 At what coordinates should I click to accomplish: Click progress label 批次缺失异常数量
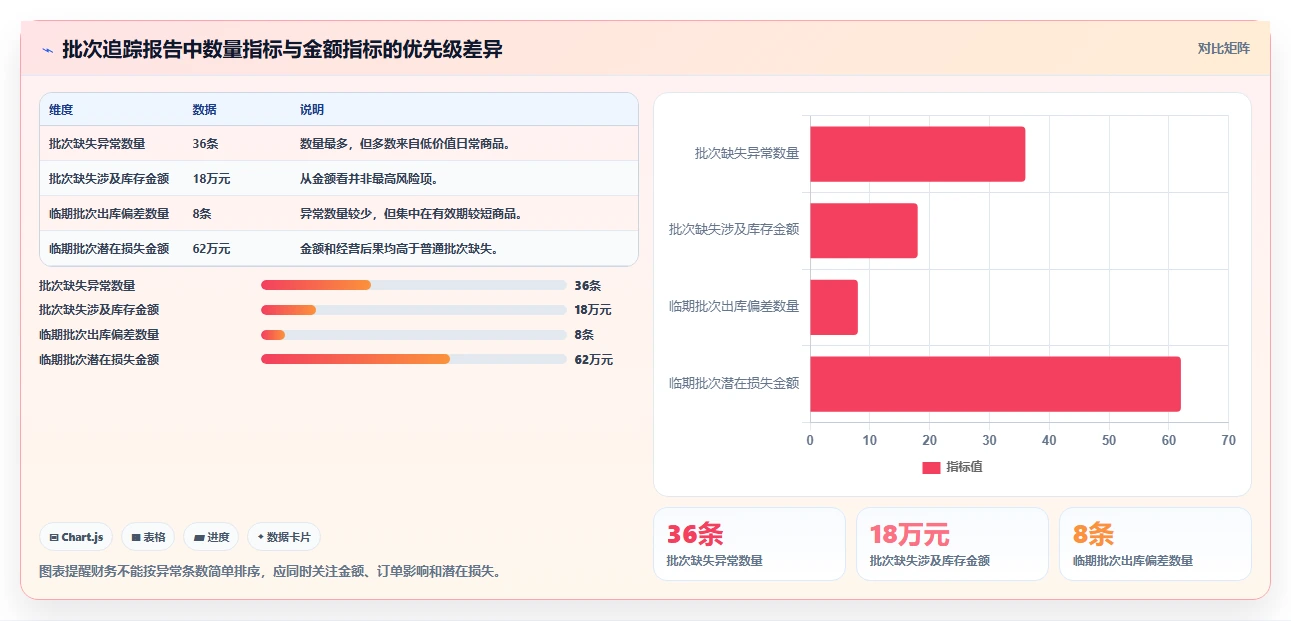pos(87,286)
